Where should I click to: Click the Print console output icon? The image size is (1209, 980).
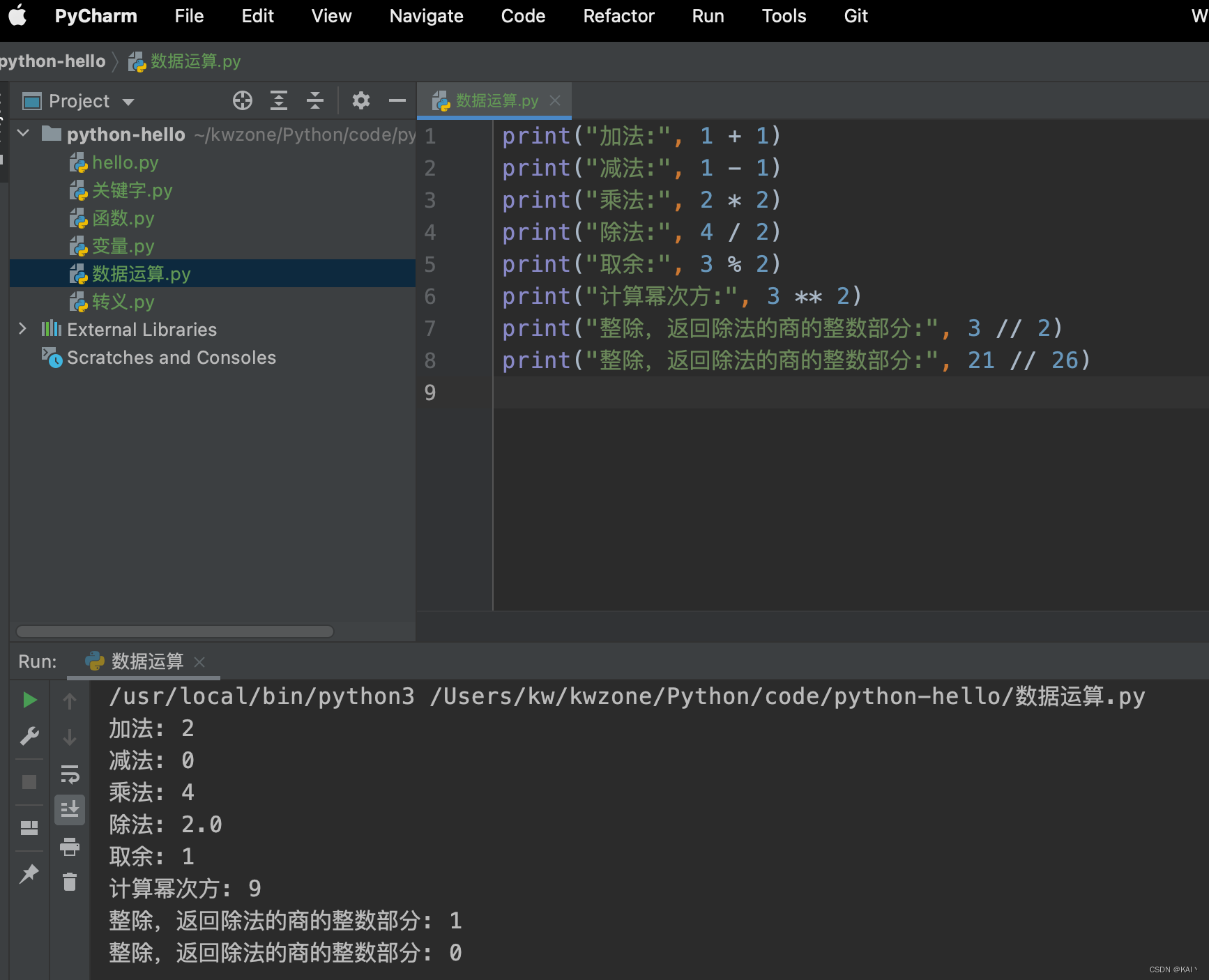pyautogui.click(x=70, y=847)
